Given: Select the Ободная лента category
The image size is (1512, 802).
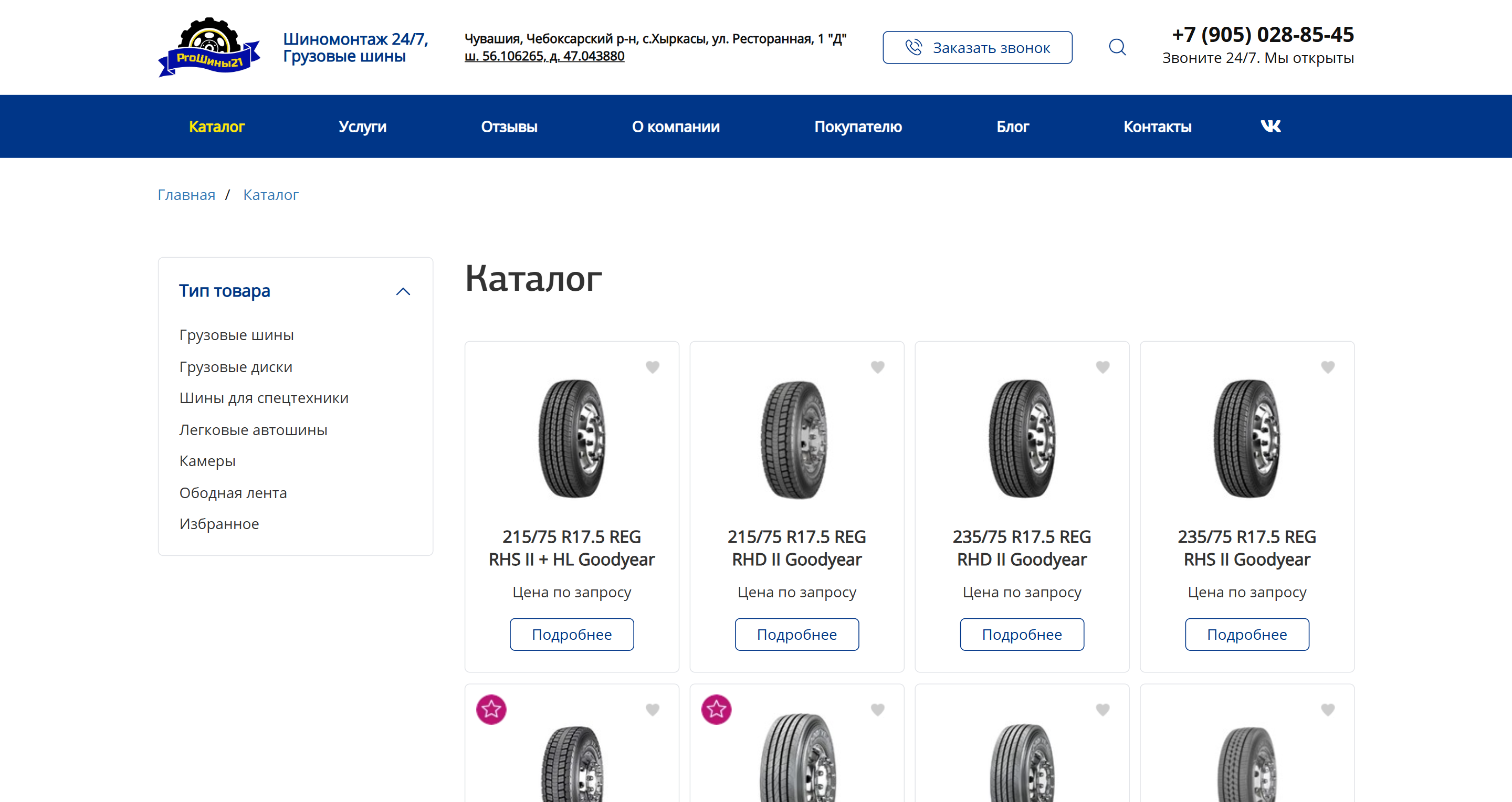Looking at the screenshot, I should coord(233,493).
